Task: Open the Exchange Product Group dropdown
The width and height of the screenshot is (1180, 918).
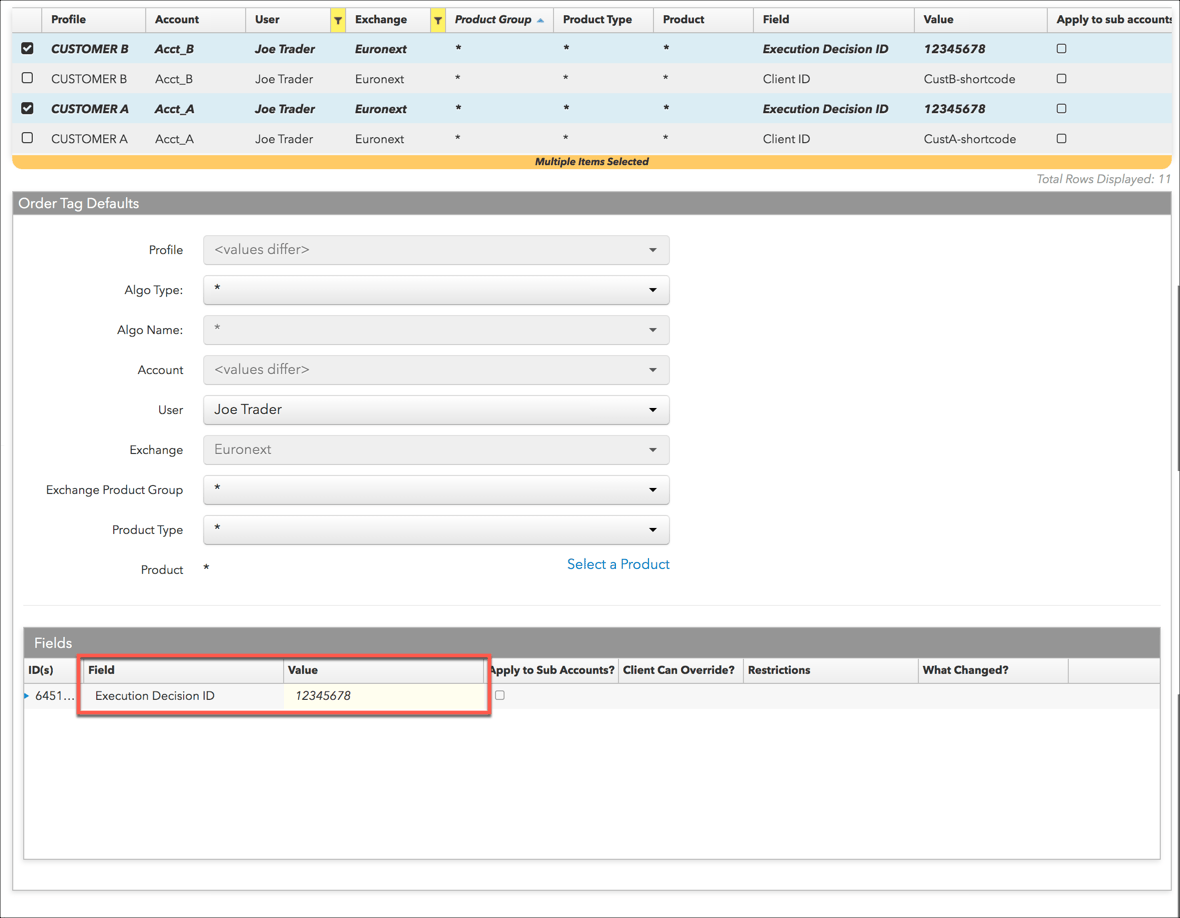Action: [x=436, y=489]
